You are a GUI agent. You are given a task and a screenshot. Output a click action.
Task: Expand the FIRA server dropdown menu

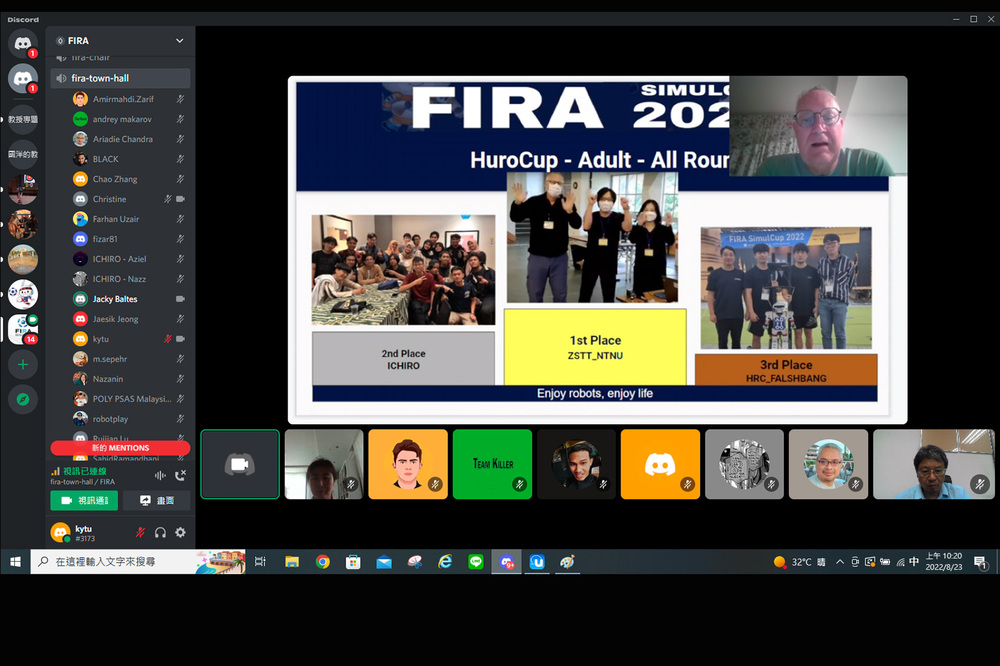pos(179,41)
